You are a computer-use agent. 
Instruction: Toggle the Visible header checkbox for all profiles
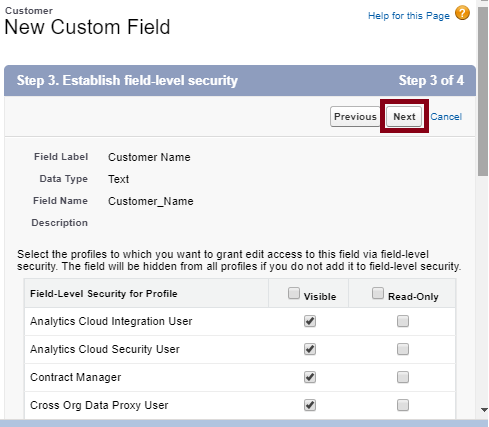294,293
